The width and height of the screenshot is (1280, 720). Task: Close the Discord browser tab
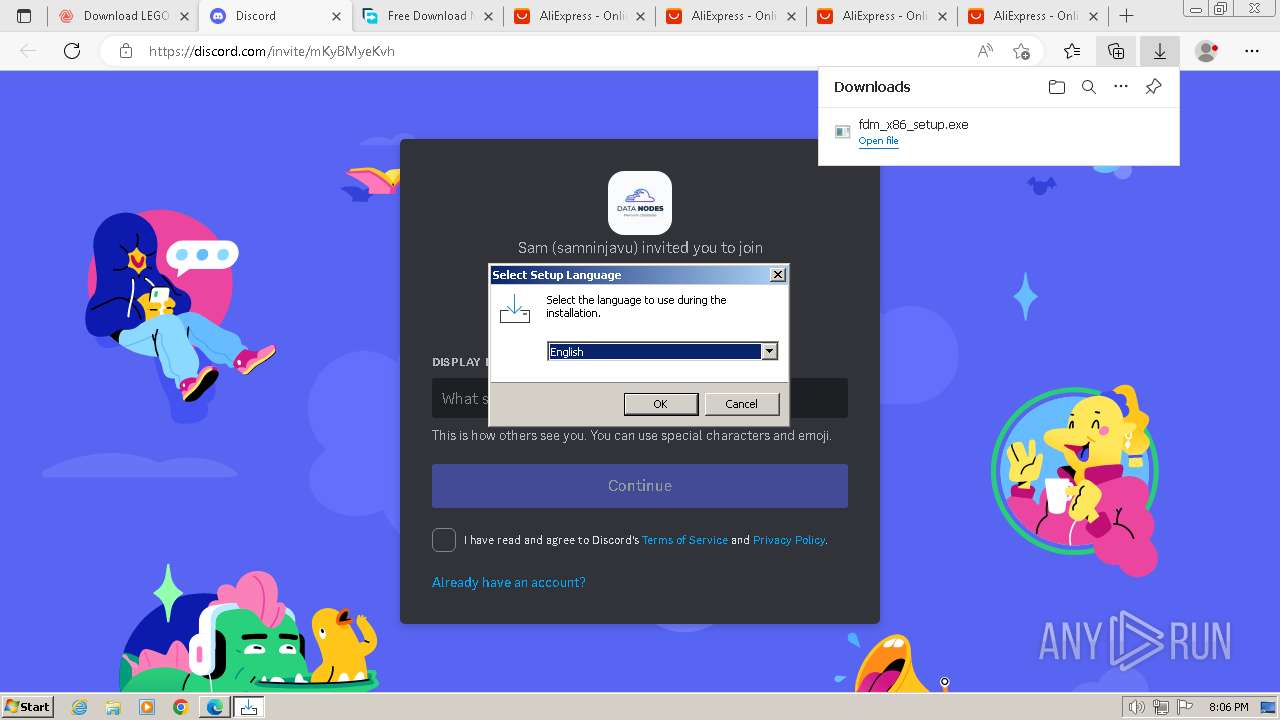click(337, 16)
